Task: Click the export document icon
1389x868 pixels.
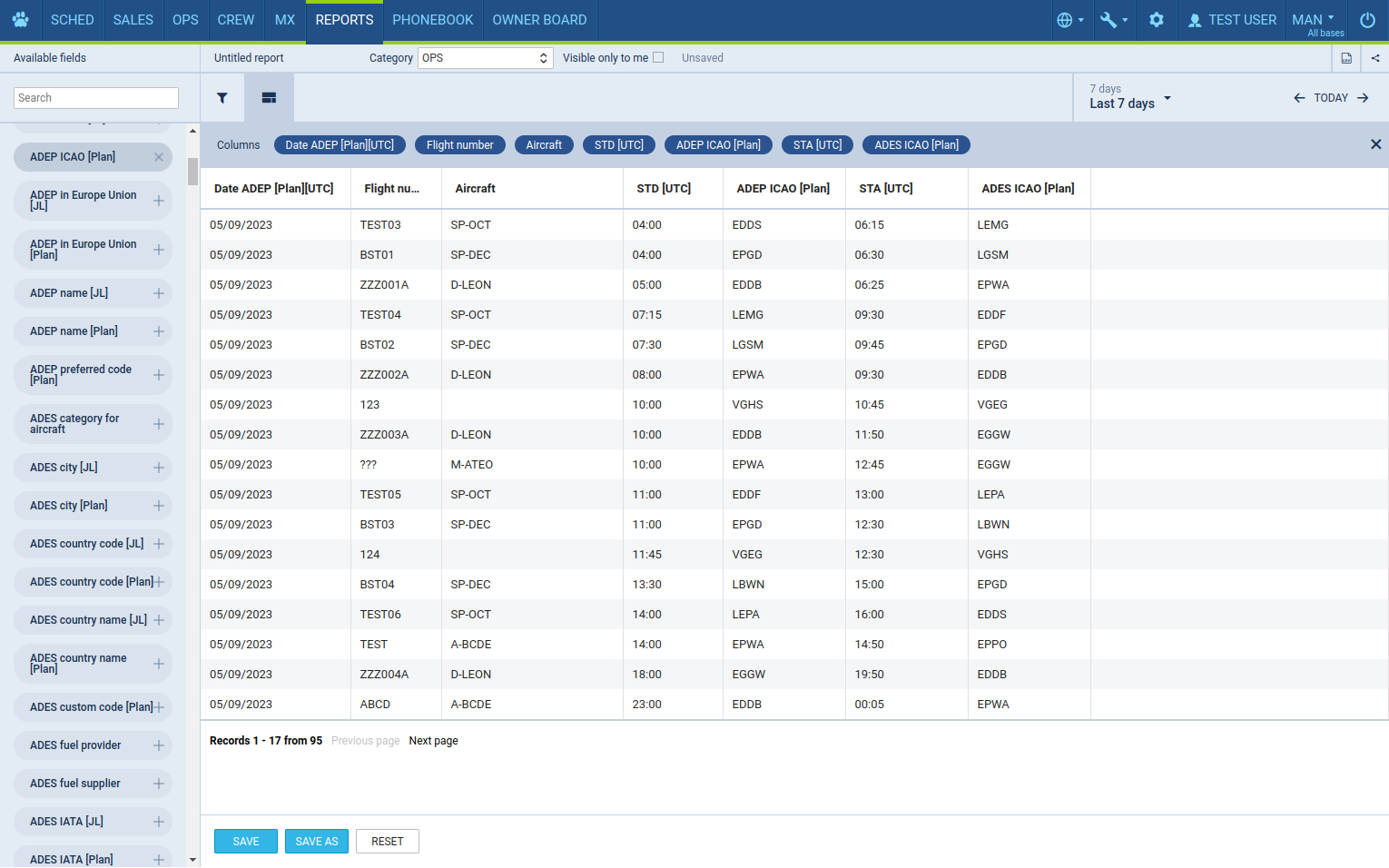Action: pos(1346,58)
